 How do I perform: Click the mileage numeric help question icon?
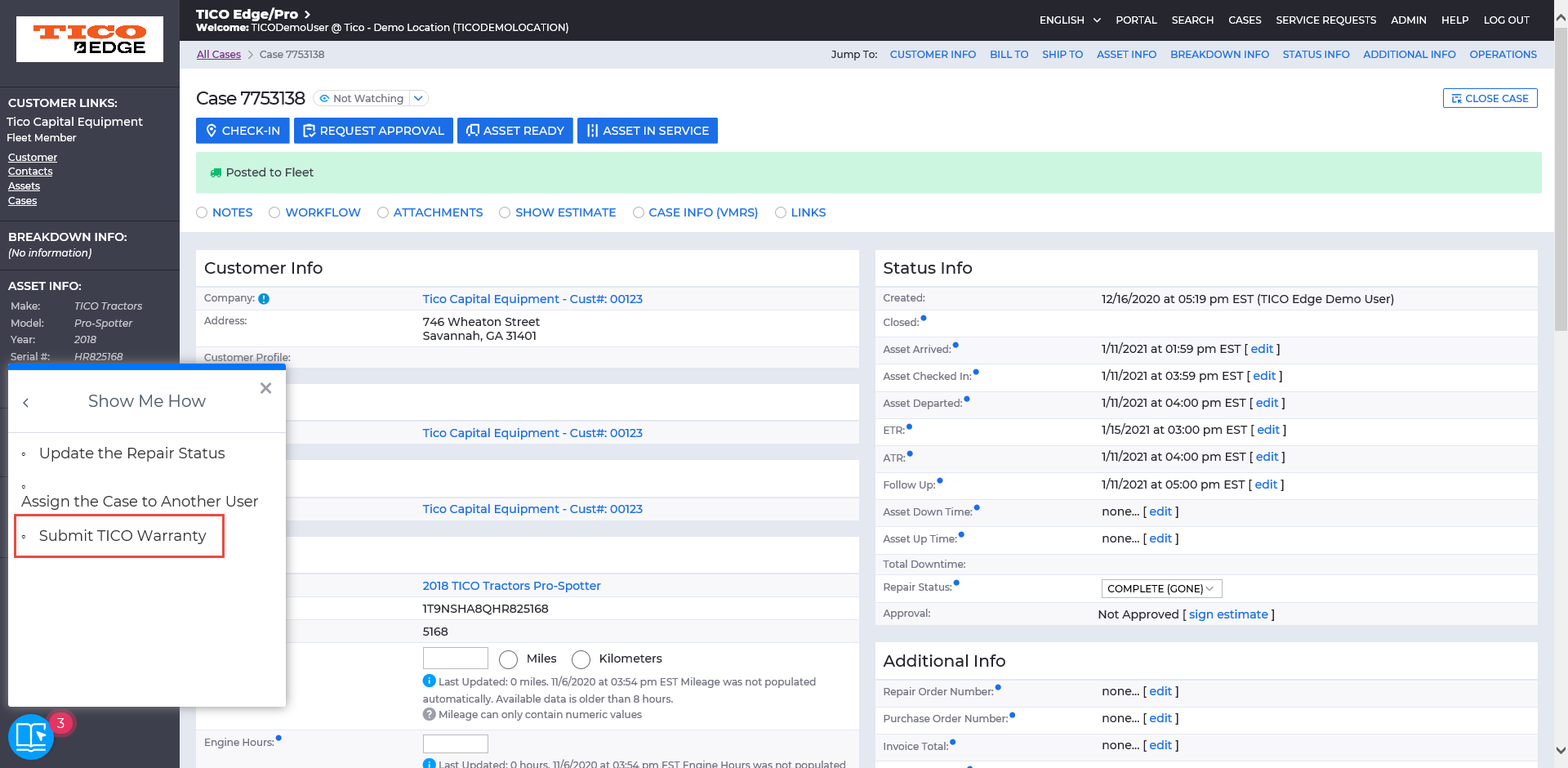(x=429, y=714)
